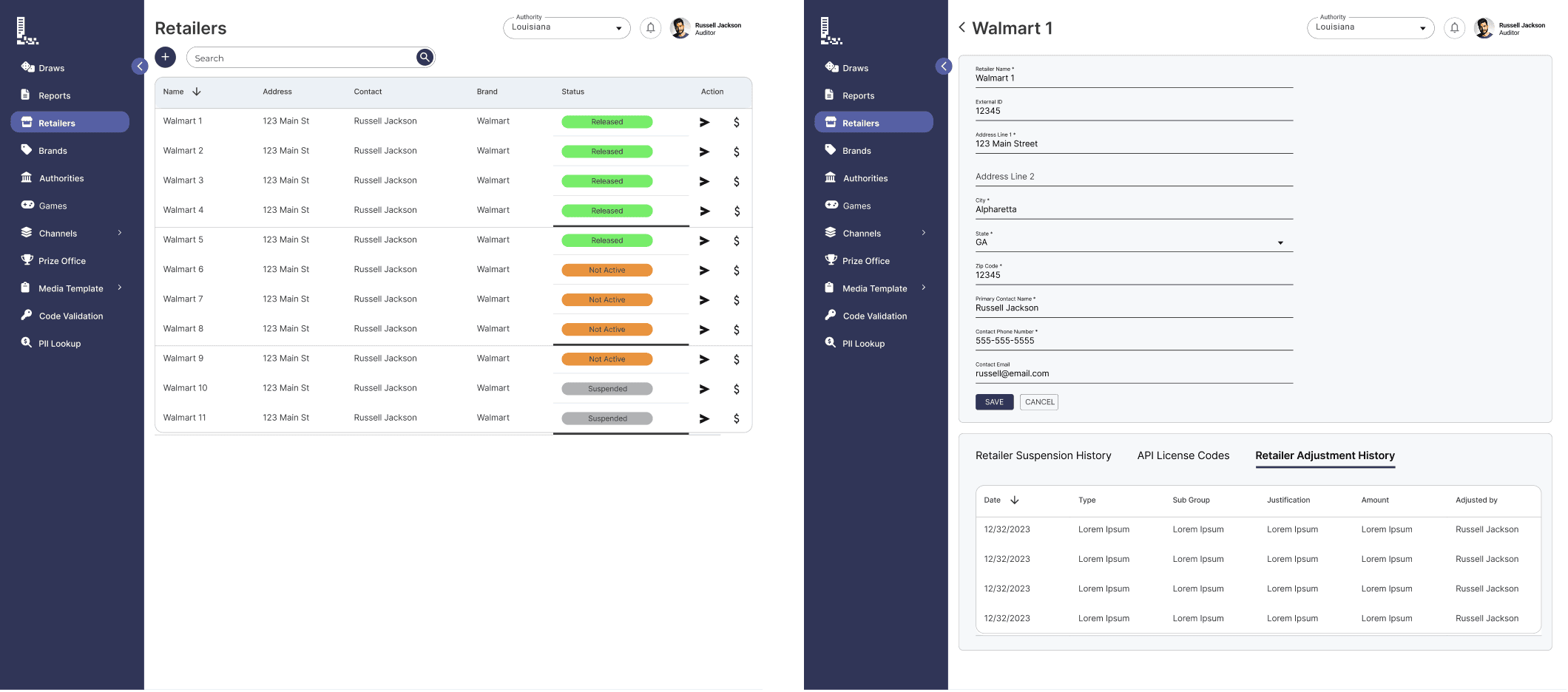Image resolution: width=1568 pixels, height=692 pixels.
Task: Click dollar icon for Walmart 8 row
Action: pyautogui.click(x=737, y=330)
